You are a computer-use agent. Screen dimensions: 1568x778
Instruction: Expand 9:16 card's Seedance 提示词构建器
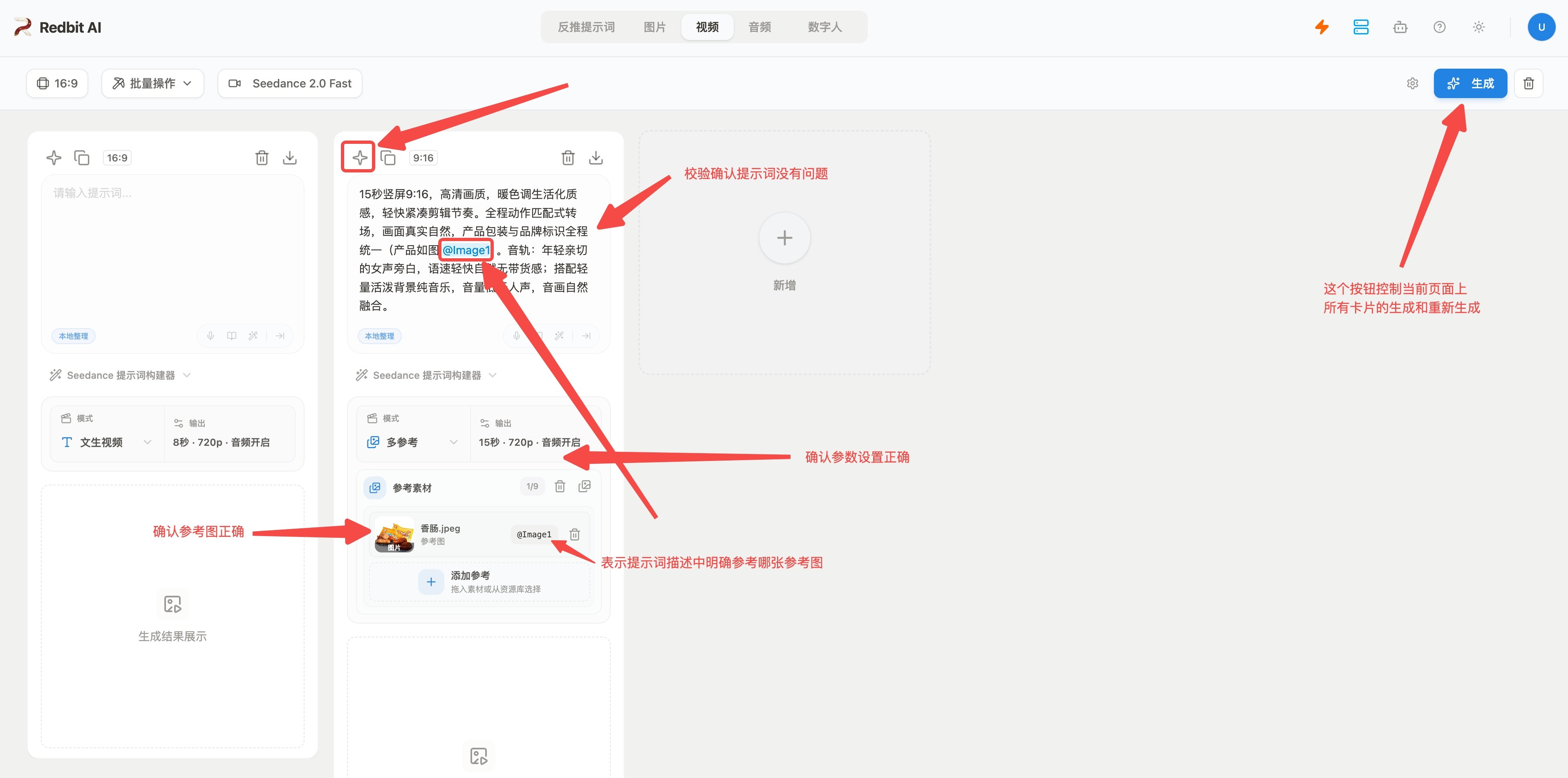point(427,376)
